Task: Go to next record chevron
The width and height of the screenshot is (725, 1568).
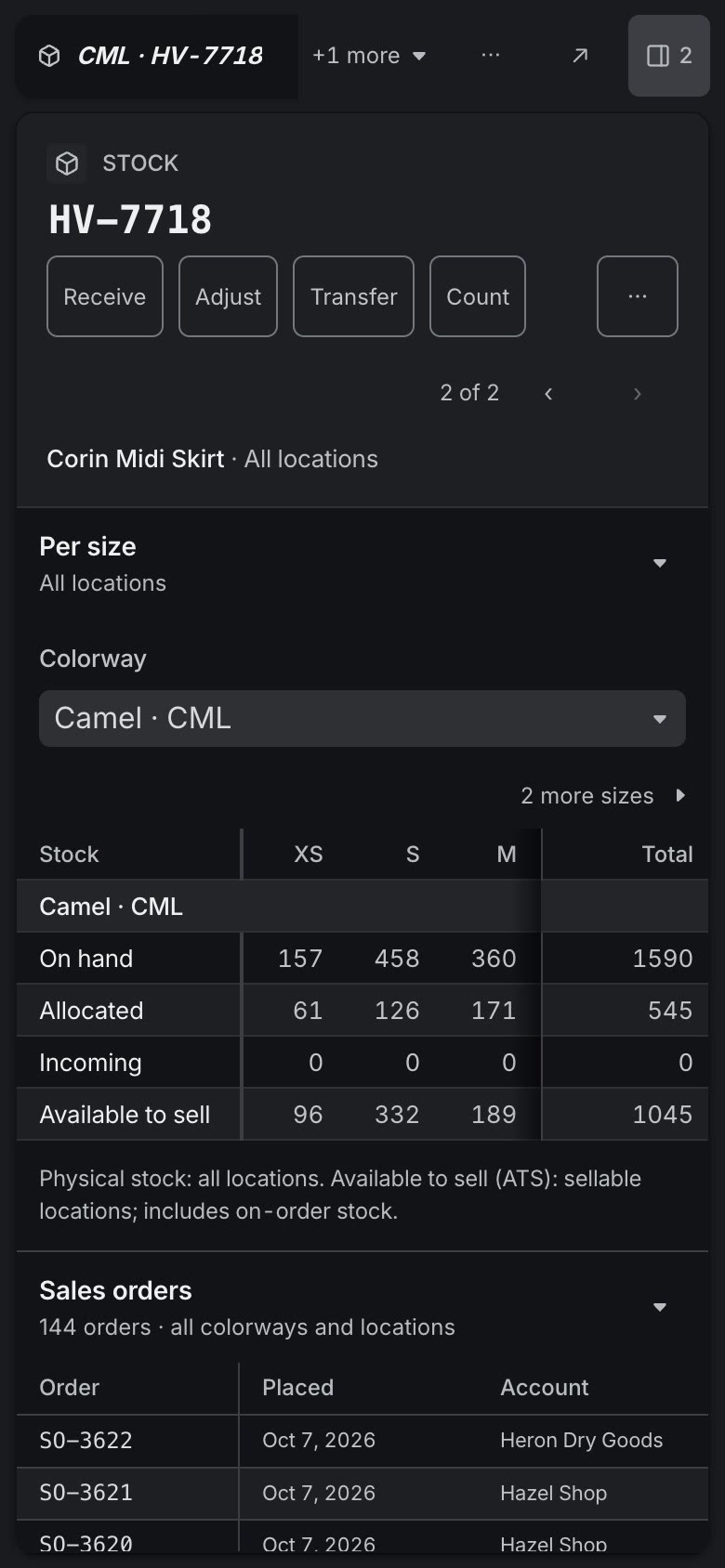Action: tap(637, 393)
